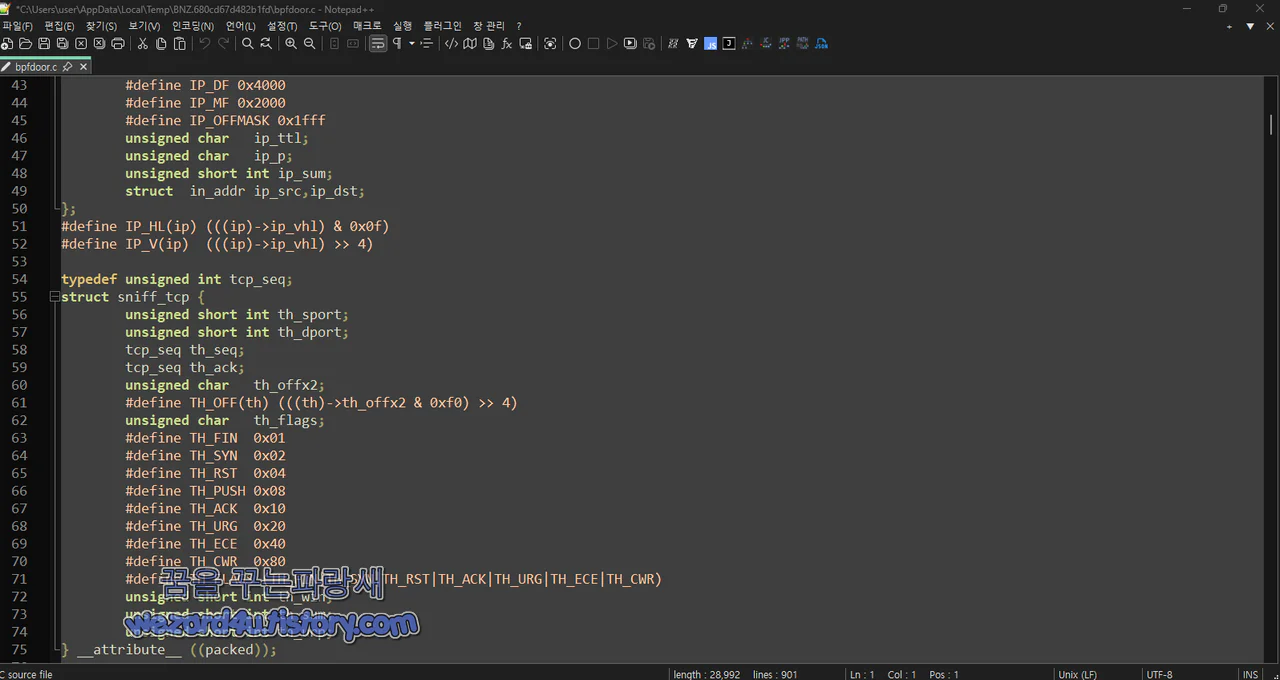This screenshot has height=680, width=1280.
Task: Open the 파일(F) menu
Action: (x=17, y=26)
